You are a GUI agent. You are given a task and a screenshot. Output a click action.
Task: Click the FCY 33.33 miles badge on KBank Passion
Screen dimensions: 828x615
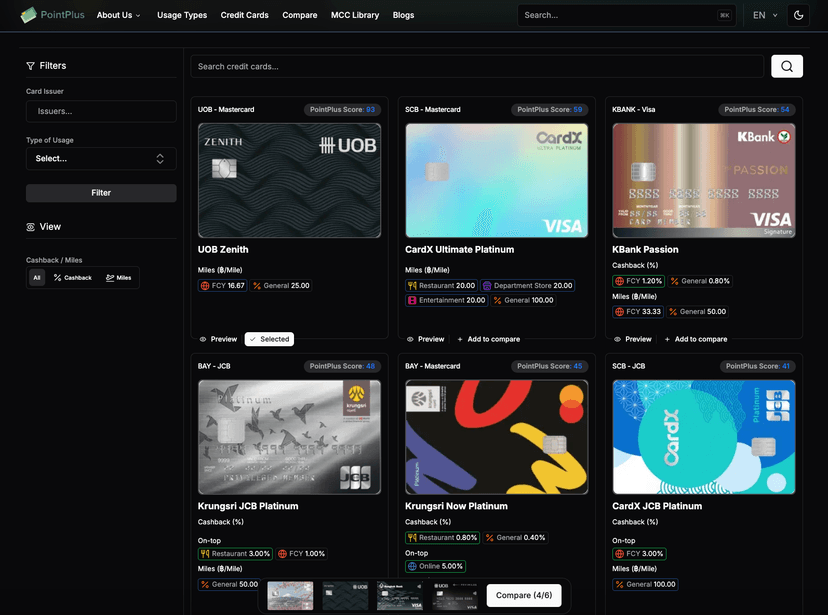tap(638, 311)
